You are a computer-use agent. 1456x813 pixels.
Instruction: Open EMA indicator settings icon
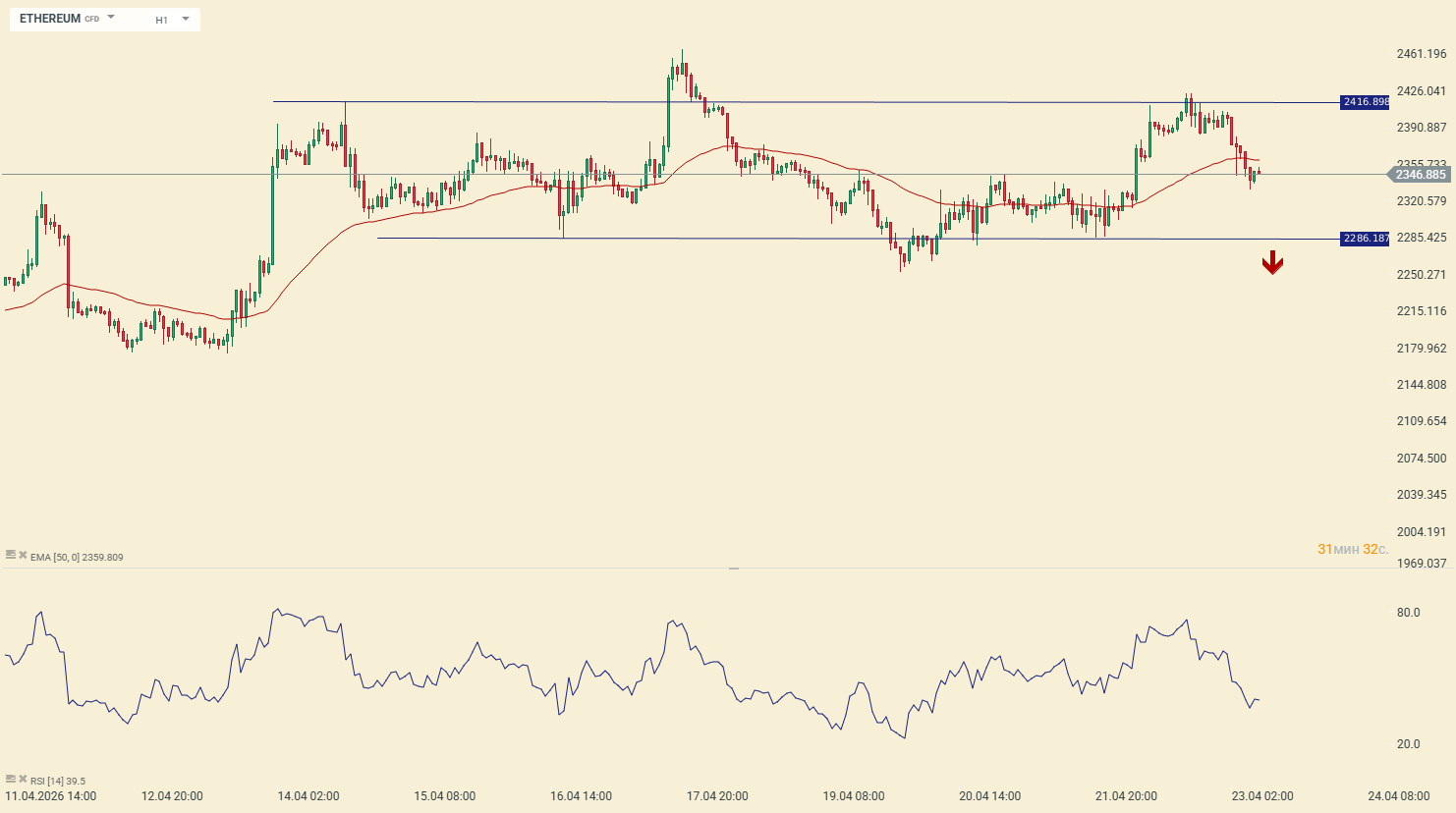(11, 556)
